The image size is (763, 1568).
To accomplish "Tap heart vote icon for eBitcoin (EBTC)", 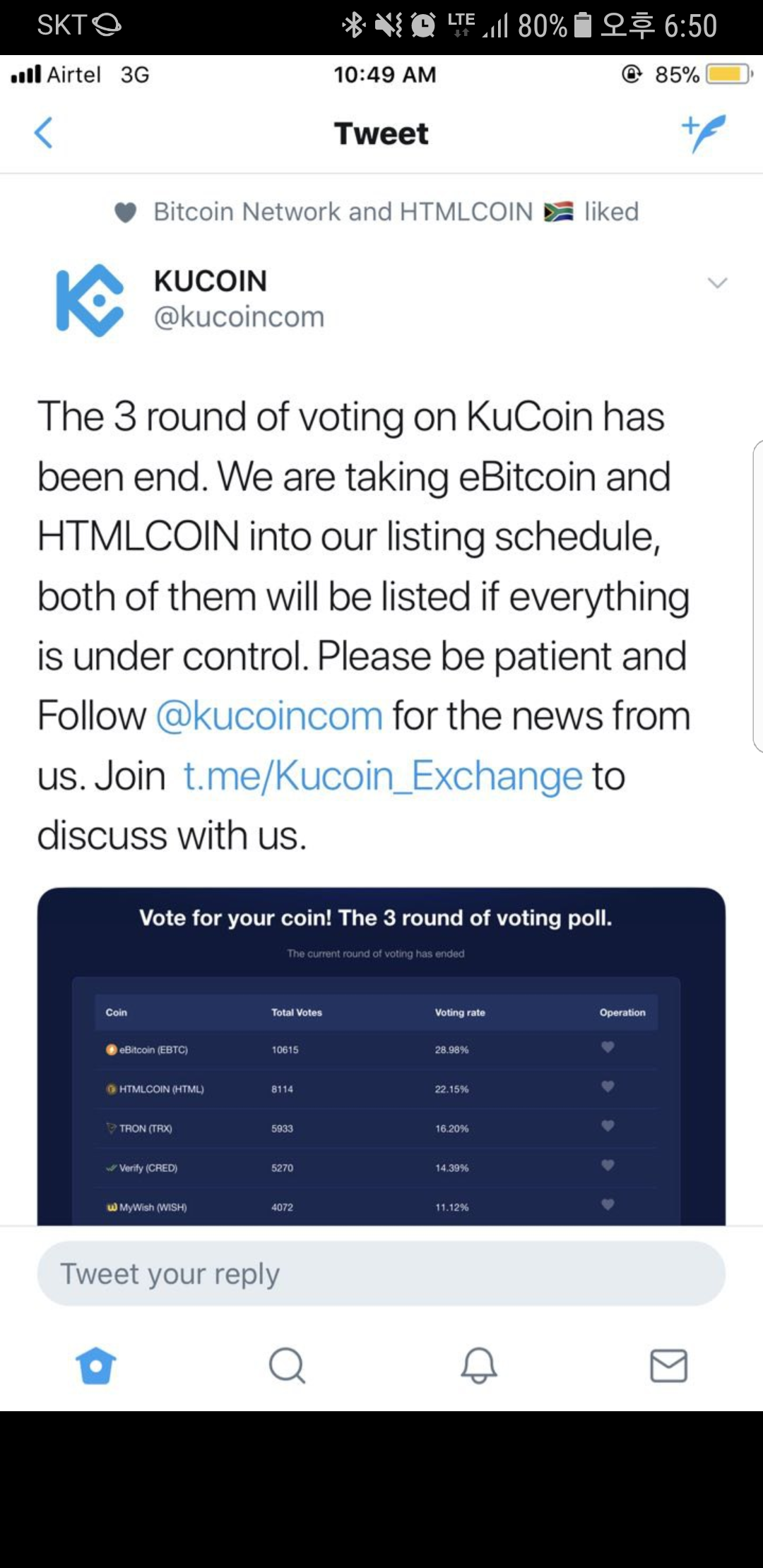I will click(608, 1047).
